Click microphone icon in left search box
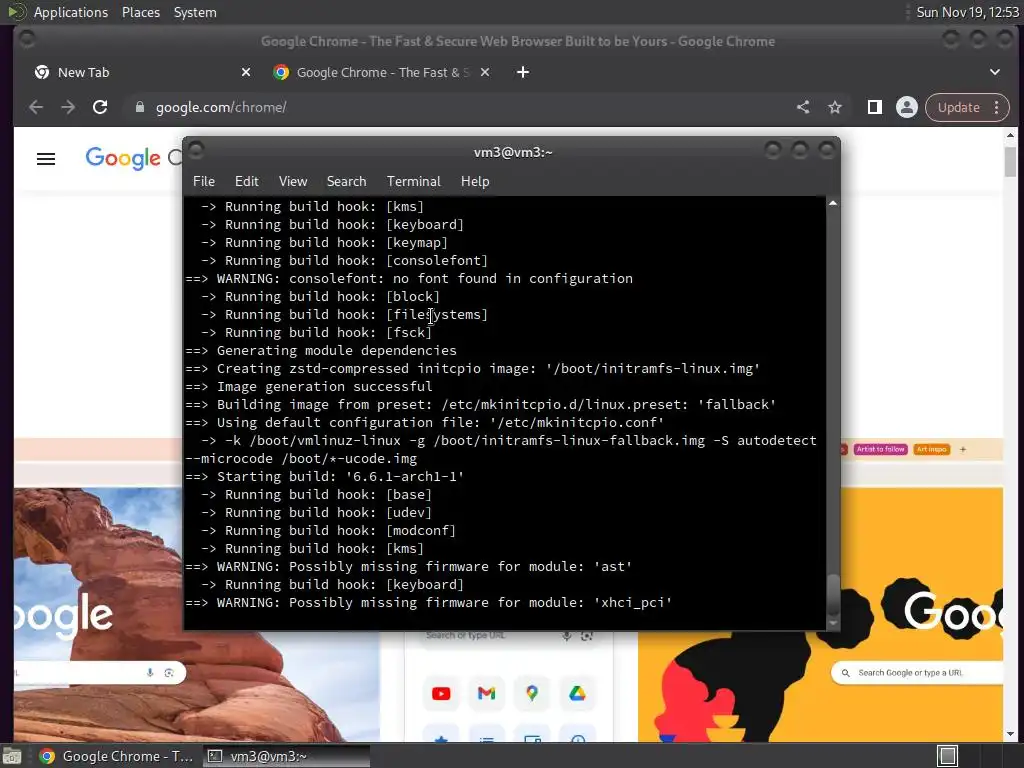Image resolution: width=1024 pixels, height=768 pixels. pyautogui.click(x=150, y=673)
